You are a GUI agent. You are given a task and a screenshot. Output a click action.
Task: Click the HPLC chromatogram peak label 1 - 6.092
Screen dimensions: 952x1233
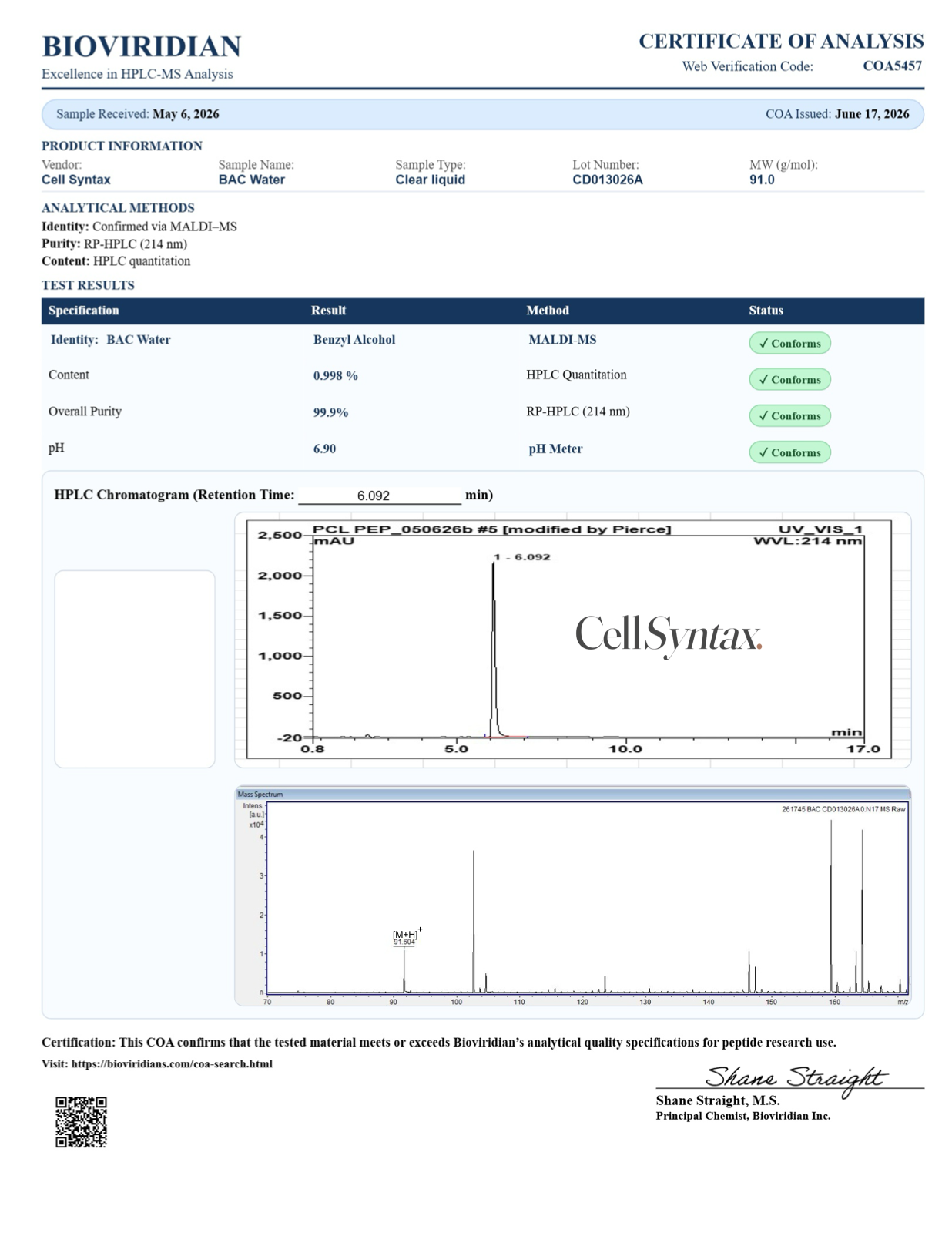[521, 556]
